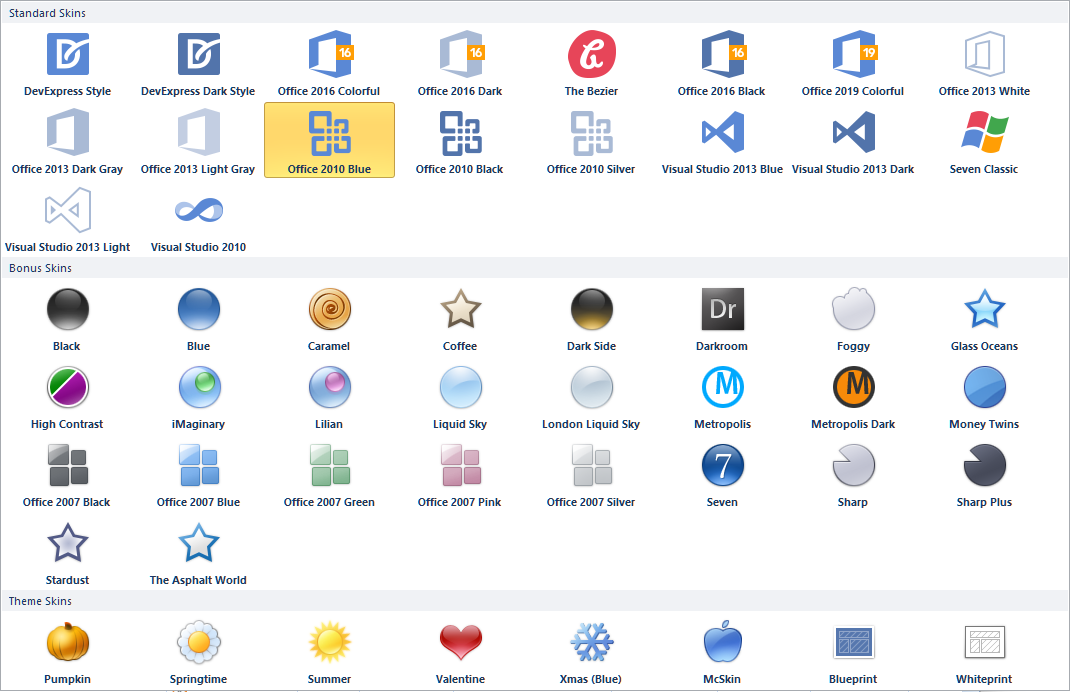This screenshot has height=692, width=1070.
Task: Select the High Contrast skin icon
Action: tap(68, 387)
